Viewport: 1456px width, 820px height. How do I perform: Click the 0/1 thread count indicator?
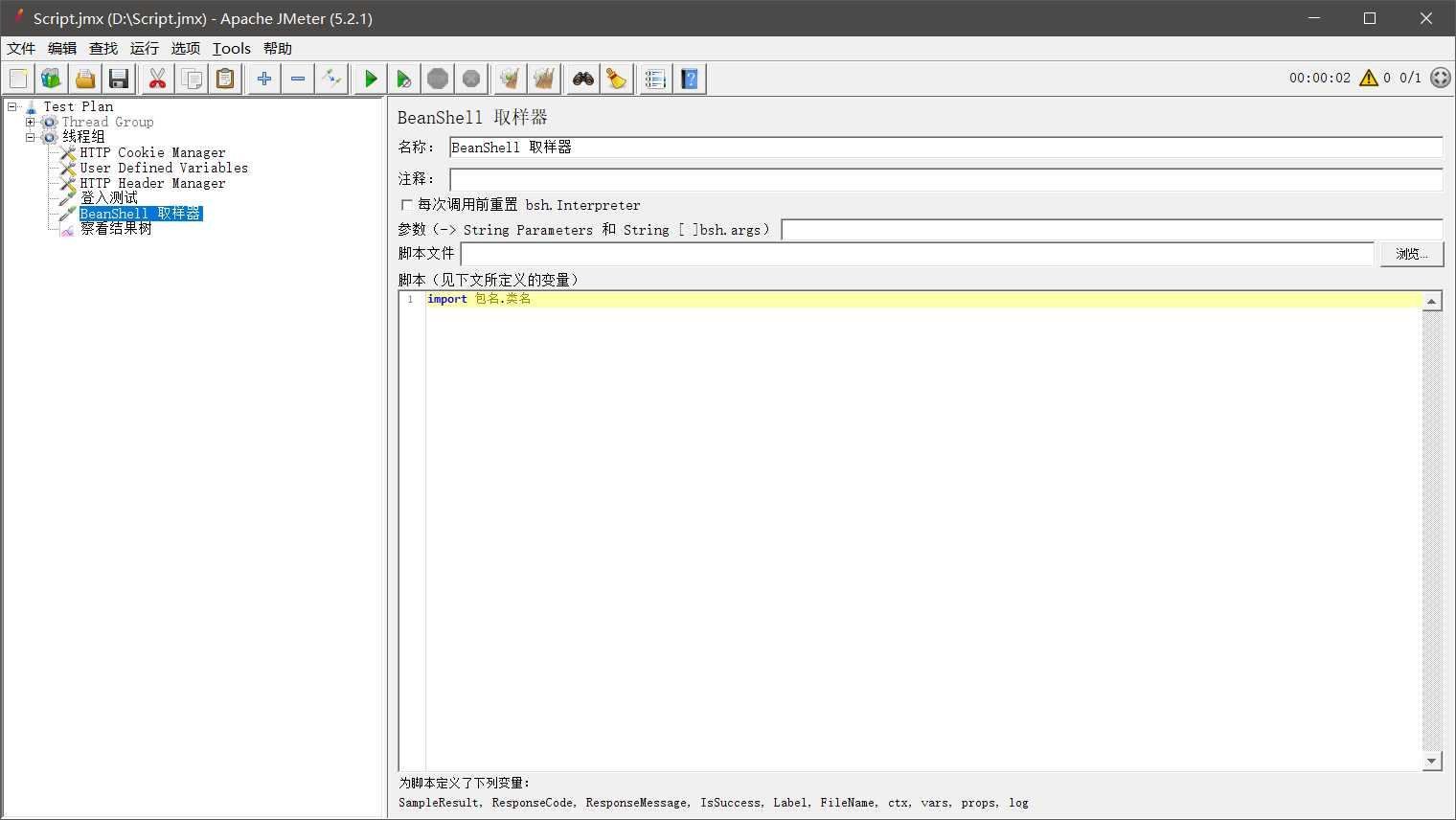click(1410, 78)
